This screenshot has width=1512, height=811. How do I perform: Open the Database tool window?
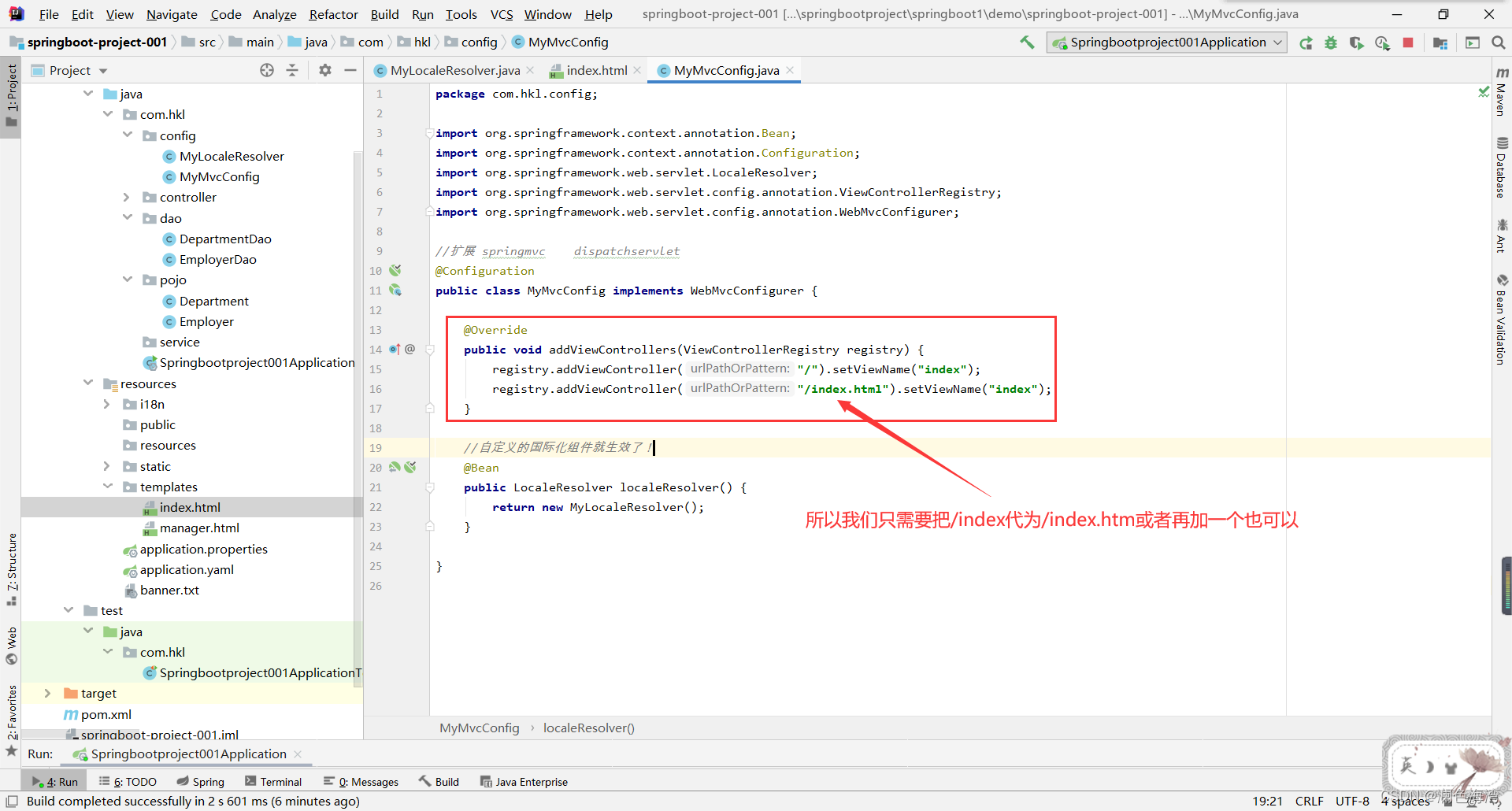point(1502,168)
